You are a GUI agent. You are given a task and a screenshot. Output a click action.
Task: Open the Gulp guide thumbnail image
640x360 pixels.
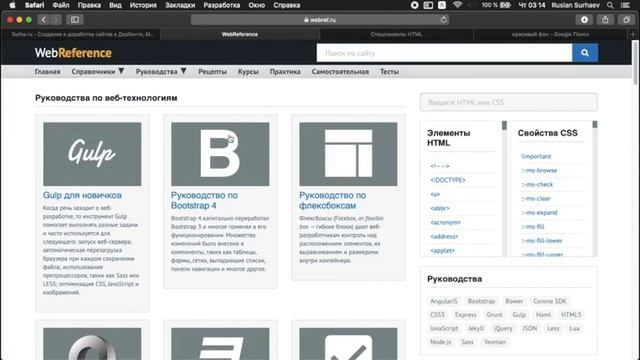coord(92,154)
